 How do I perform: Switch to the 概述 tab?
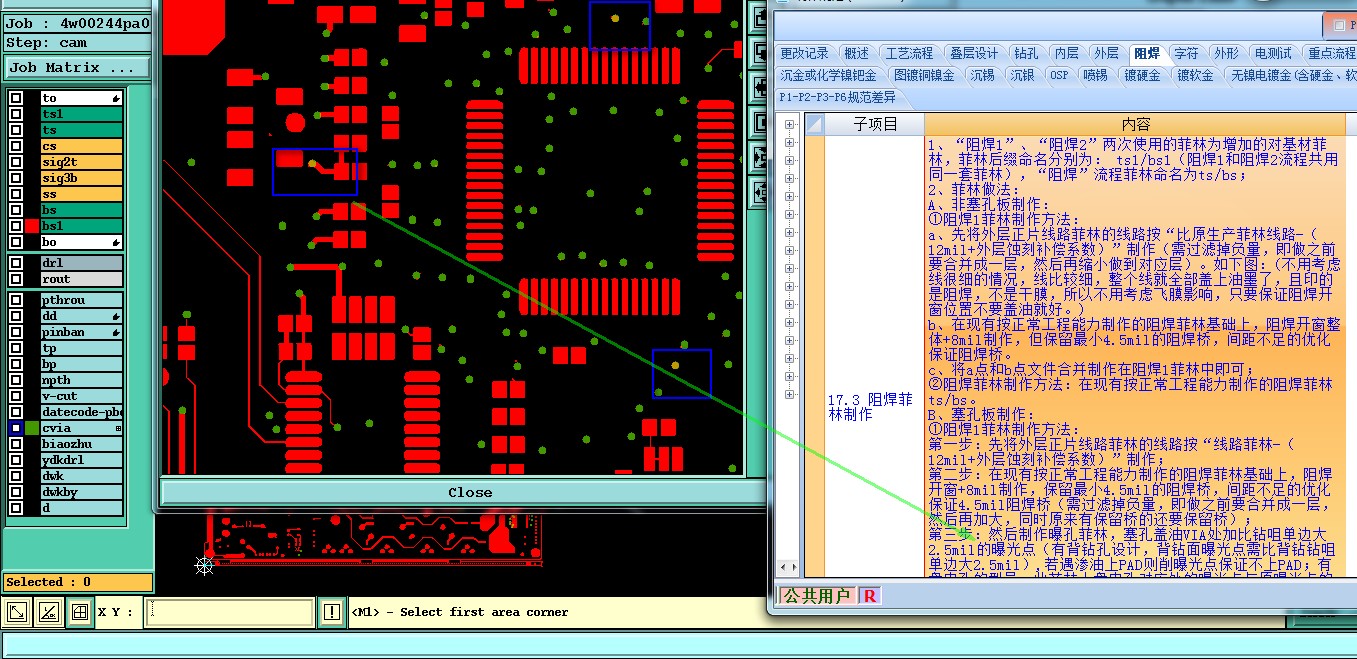point(856,53)
